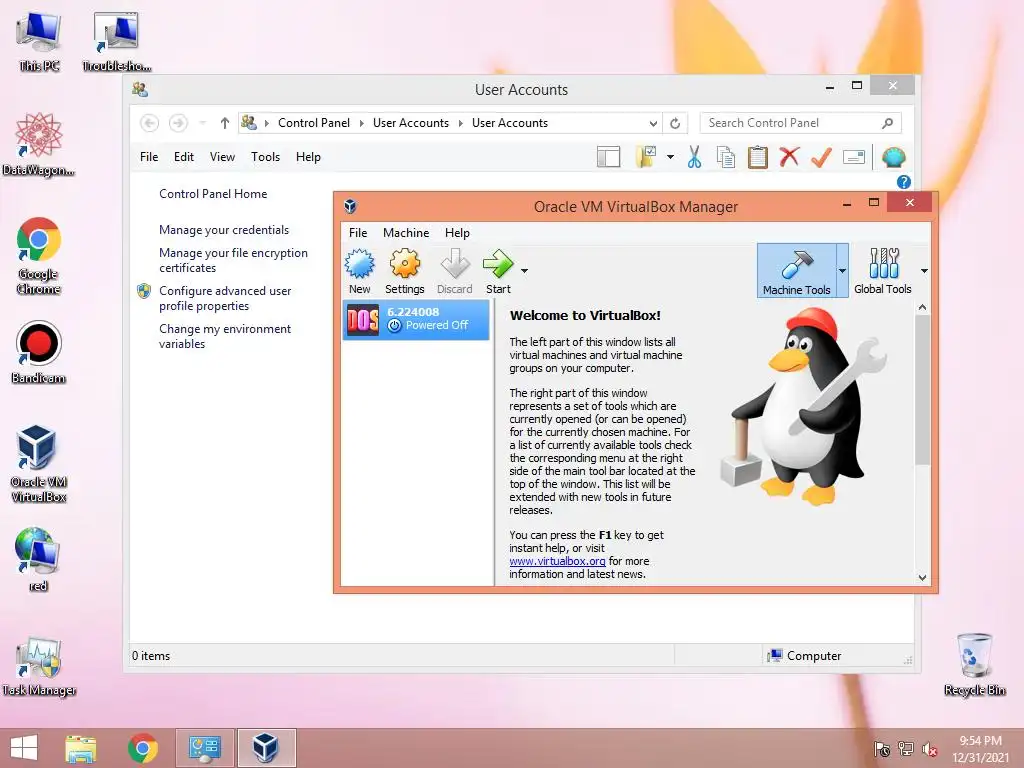Open the Windows Start button
This screenshot has width=1024, height=768.
coord(24,748)
